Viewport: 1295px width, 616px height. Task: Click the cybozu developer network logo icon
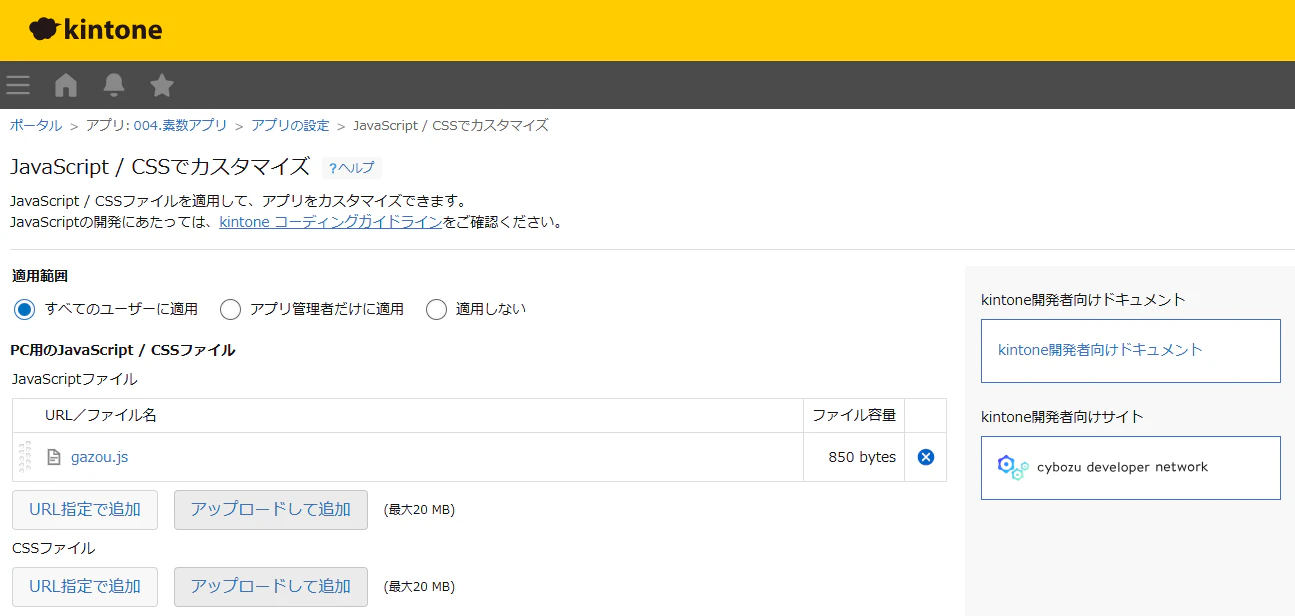pos(1013,467)
